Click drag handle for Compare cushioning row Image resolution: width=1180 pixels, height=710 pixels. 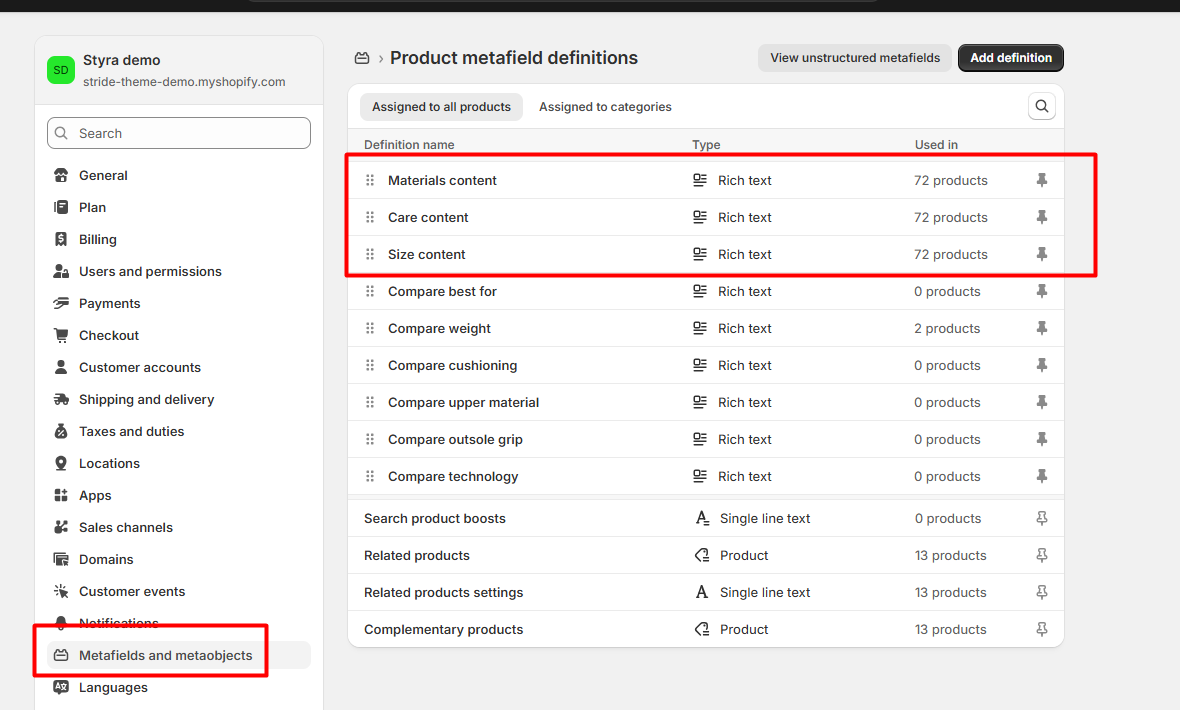point(370,365)
